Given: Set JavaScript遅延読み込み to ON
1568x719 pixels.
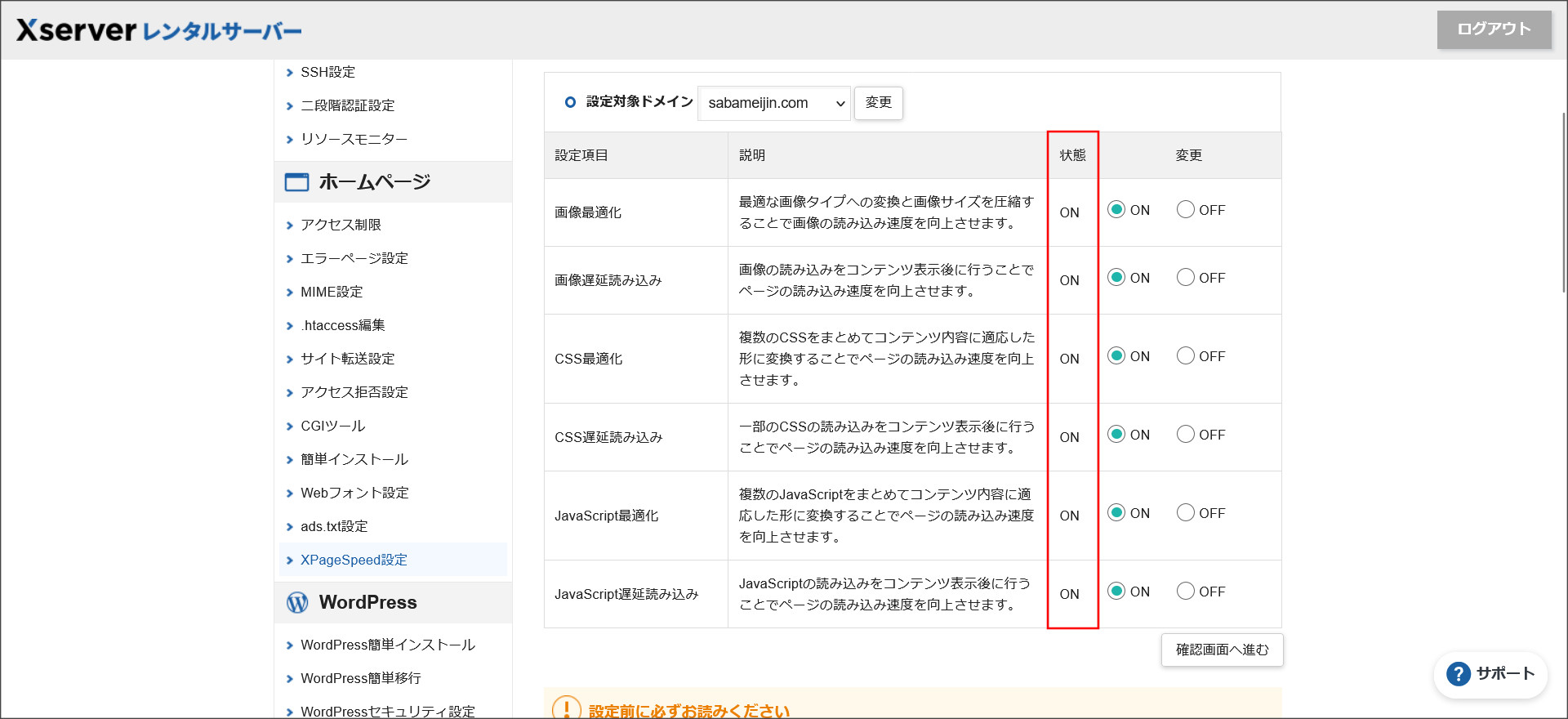Looking at the screenshot, I should tap(1116, 592).
